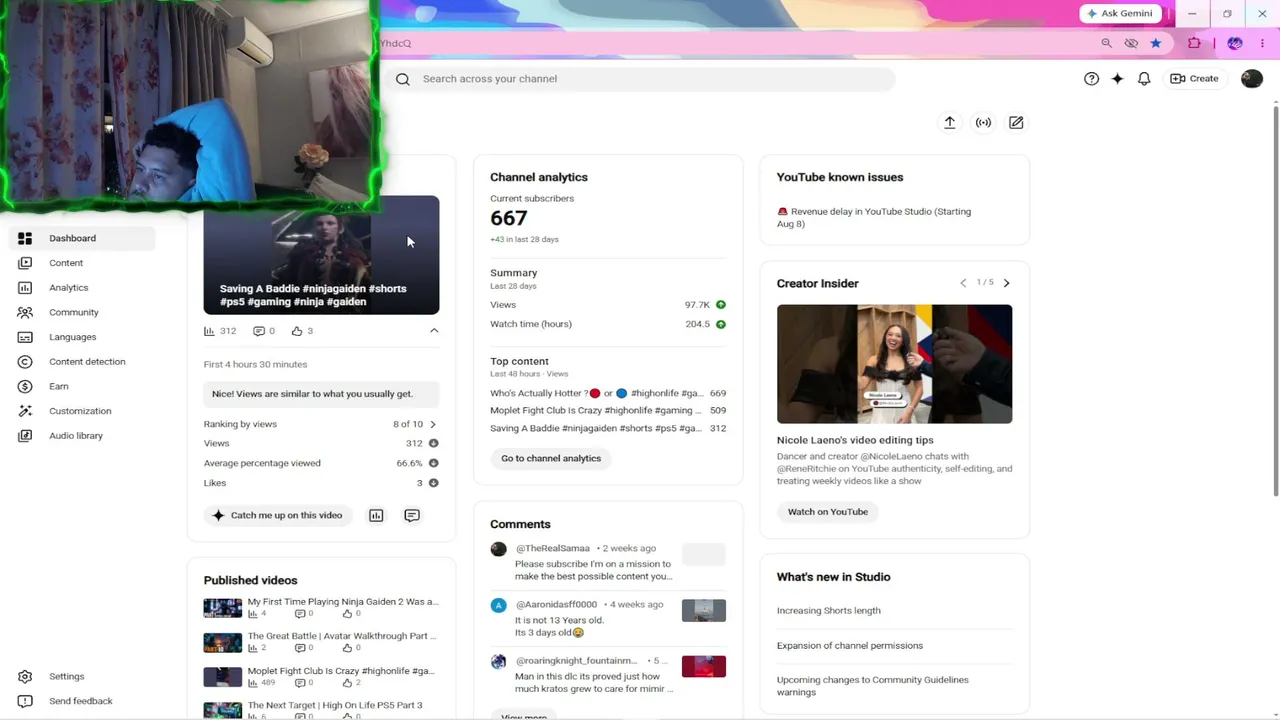Open video thumbnail beside @Aaronidasff0000 comment
The width and height of the screenshot is (1280, 720).
click(x=704, y=610)
